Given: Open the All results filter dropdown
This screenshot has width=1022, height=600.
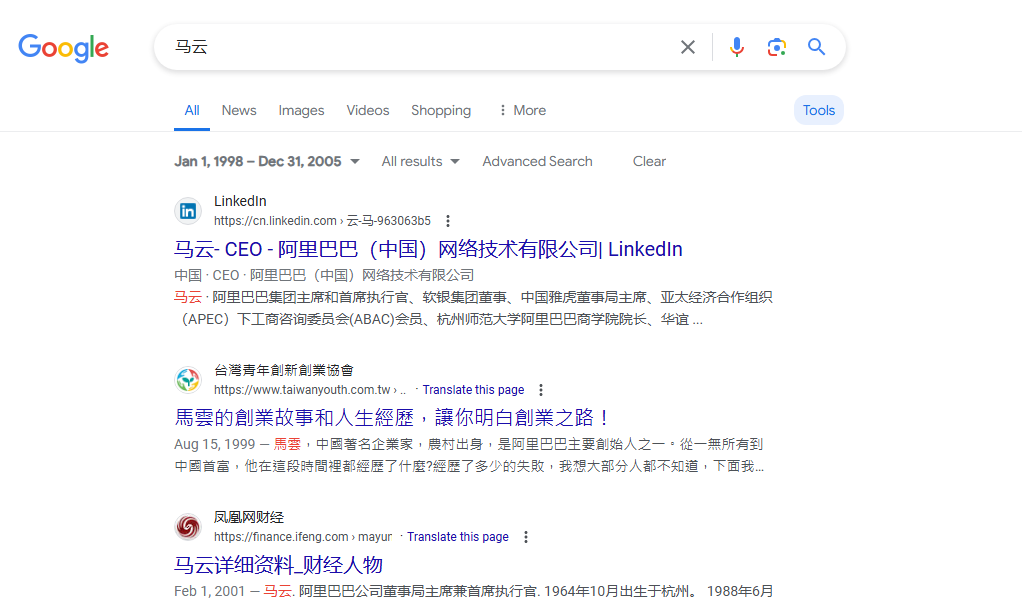Looking at the screenshot, I should [x=420, y=162].
